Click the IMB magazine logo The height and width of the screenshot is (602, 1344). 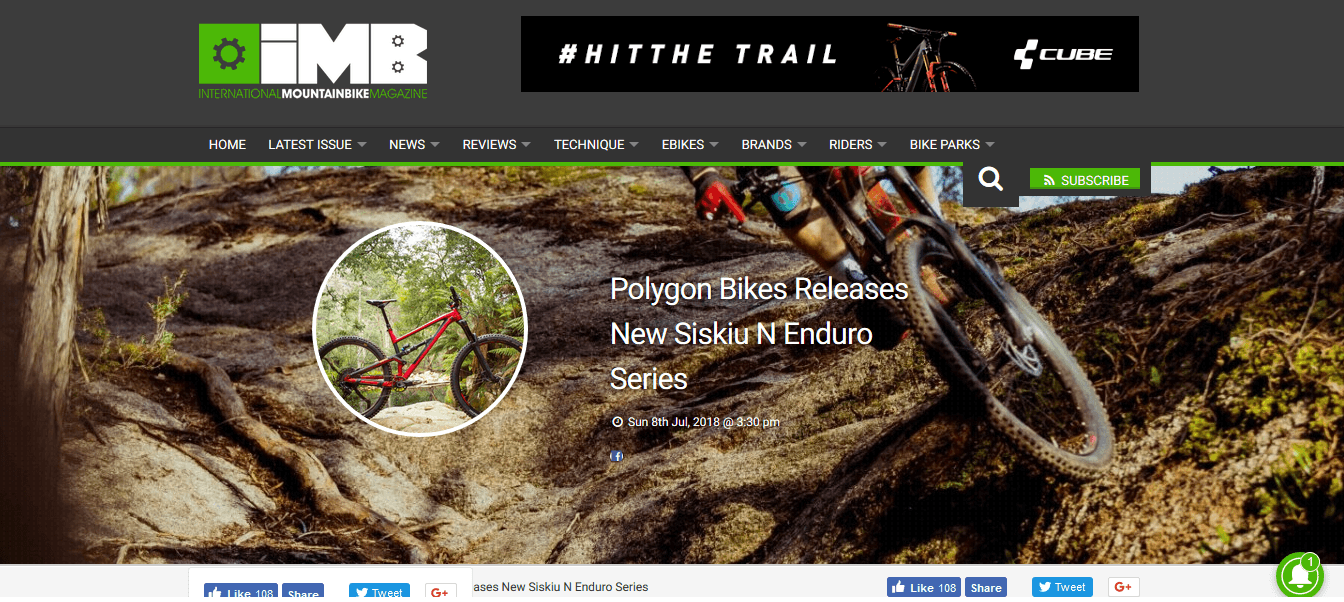[x=313, y=61]
